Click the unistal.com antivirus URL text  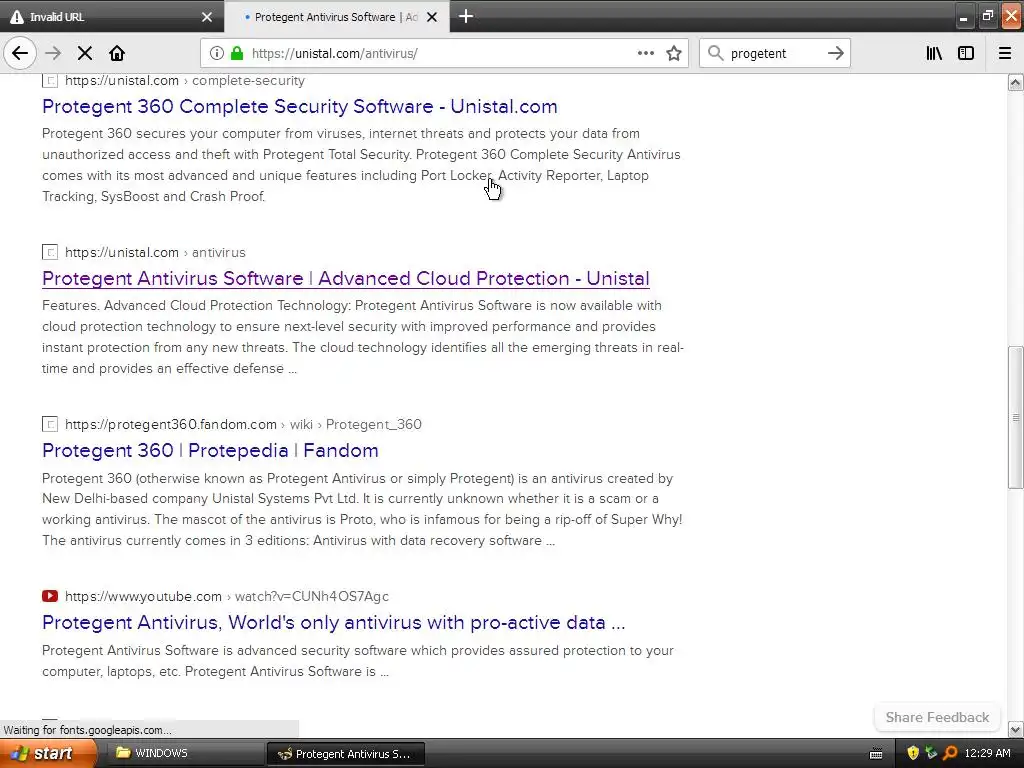(x=155, y=253)
